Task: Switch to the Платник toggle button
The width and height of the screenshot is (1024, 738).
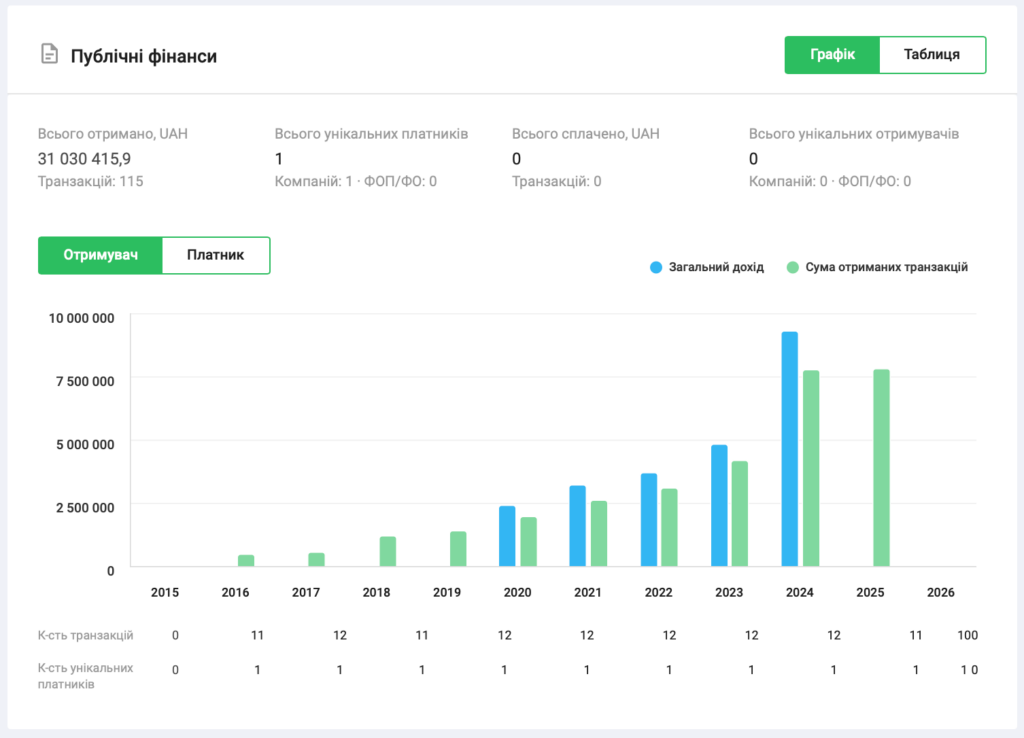Action: [x=216, y=255]
